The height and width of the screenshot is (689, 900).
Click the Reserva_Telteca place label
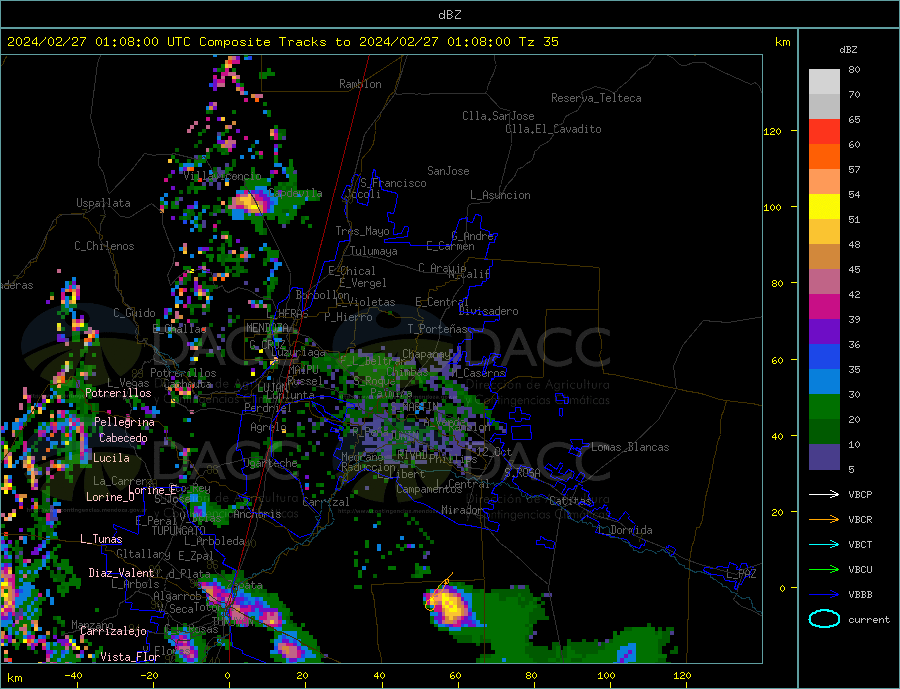click(x=596, y=98)
